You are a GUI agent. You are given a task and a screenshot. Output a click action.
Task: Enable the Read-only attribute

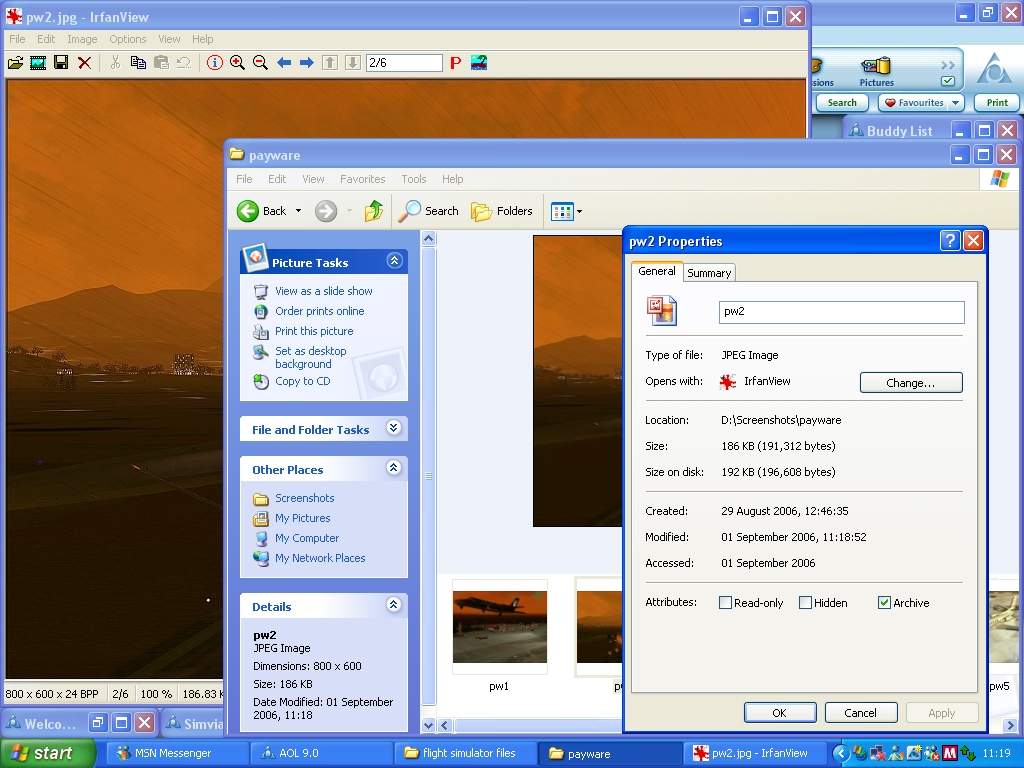coord(727,602)
